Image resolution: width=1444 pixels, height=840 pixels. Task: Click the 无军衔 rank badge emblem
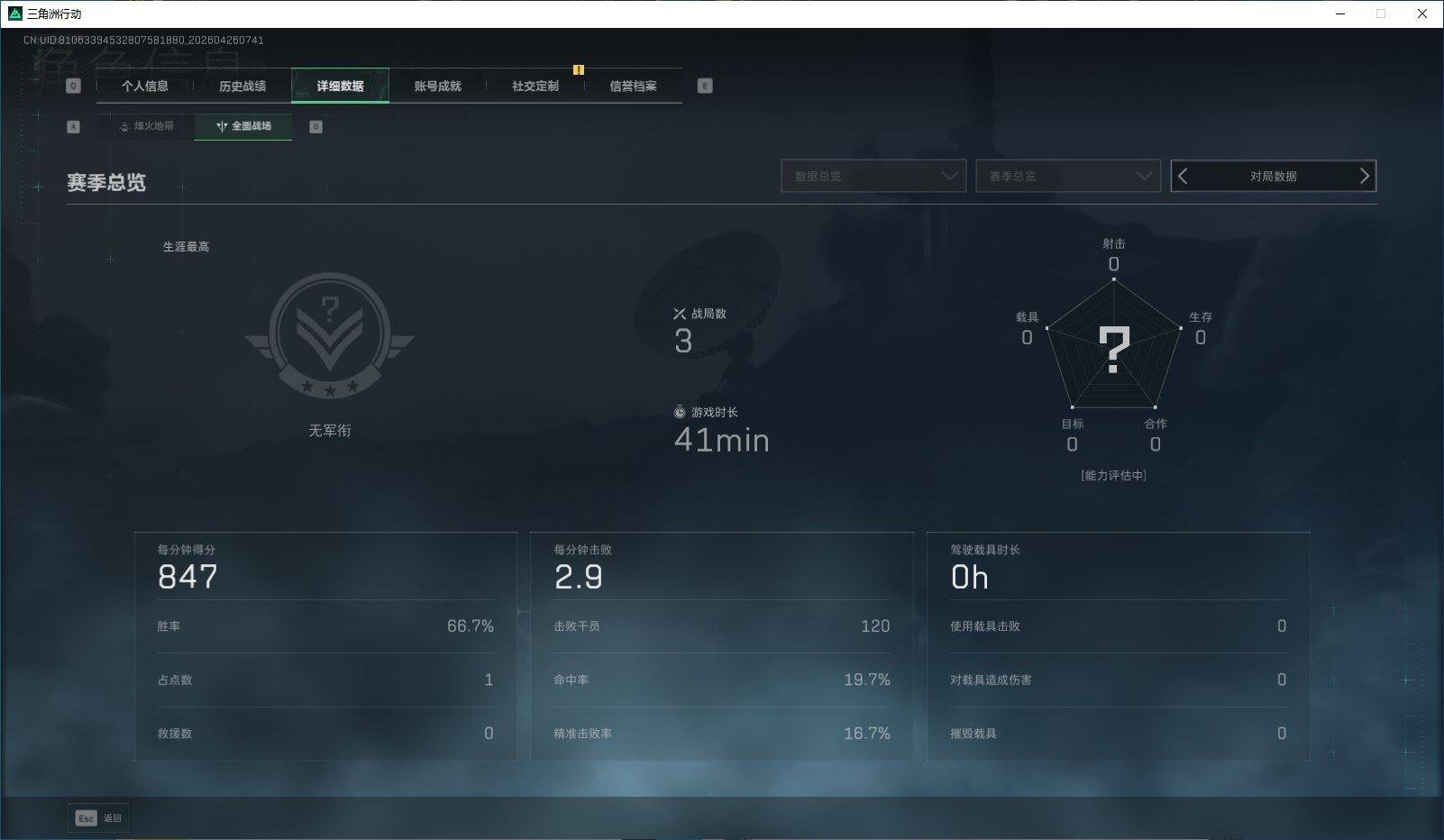click(330, 334)
